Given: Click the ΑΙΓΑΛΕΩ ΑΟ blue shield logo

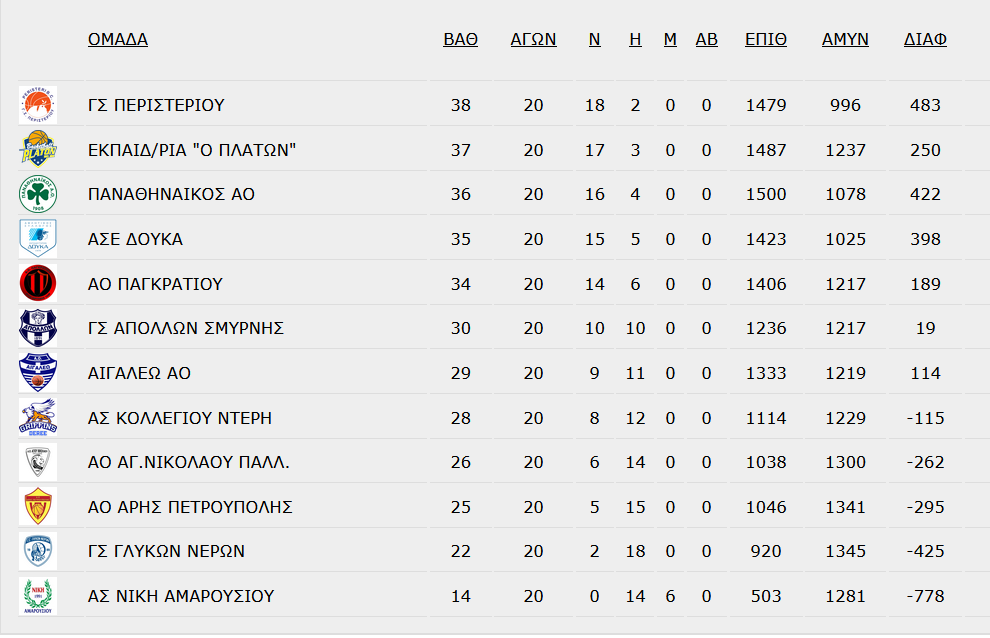Looking at the screenshot, I should (x=38, y=373).
